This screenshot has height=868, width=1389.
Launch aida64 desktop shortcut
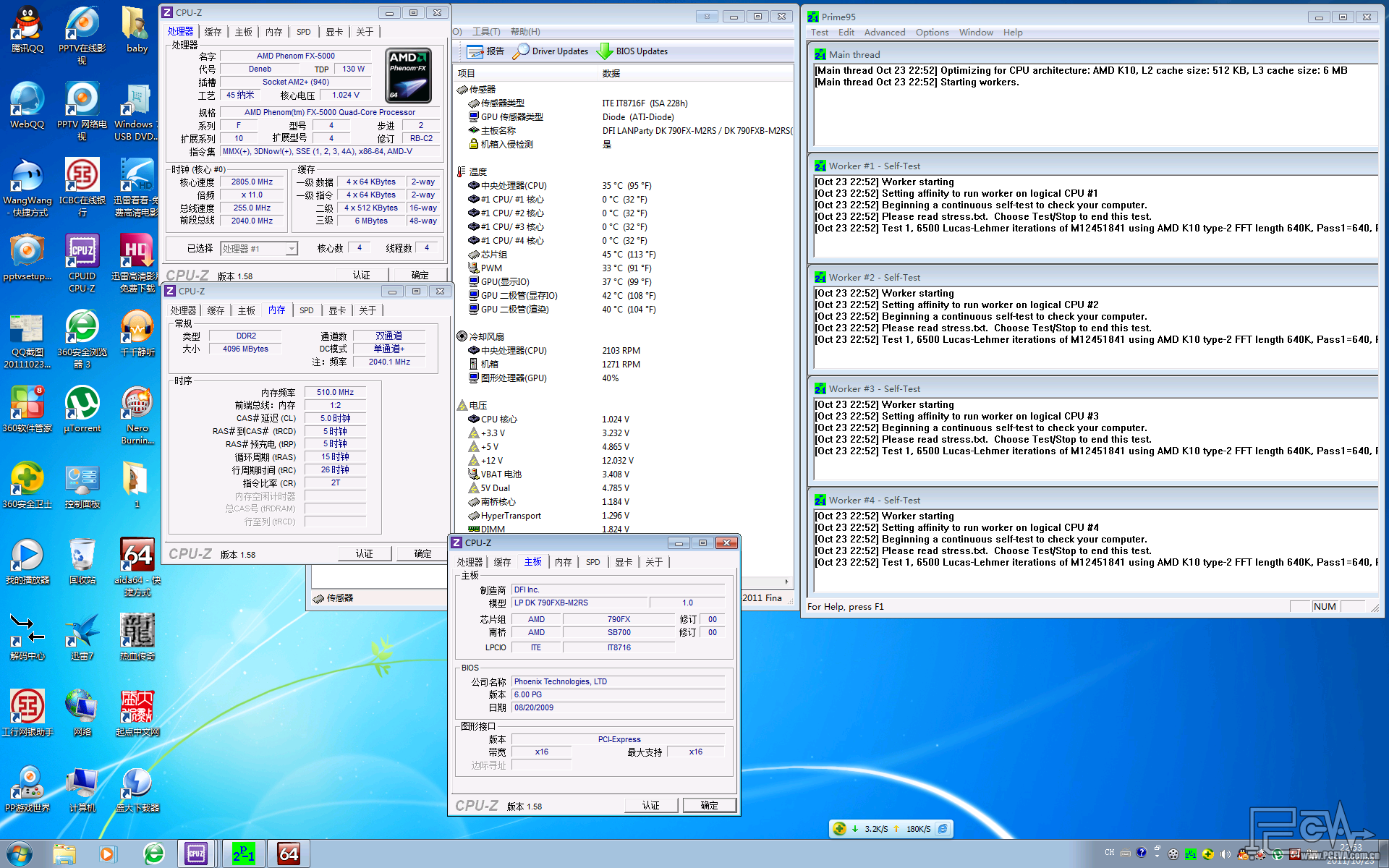click(x=137, y=567)
